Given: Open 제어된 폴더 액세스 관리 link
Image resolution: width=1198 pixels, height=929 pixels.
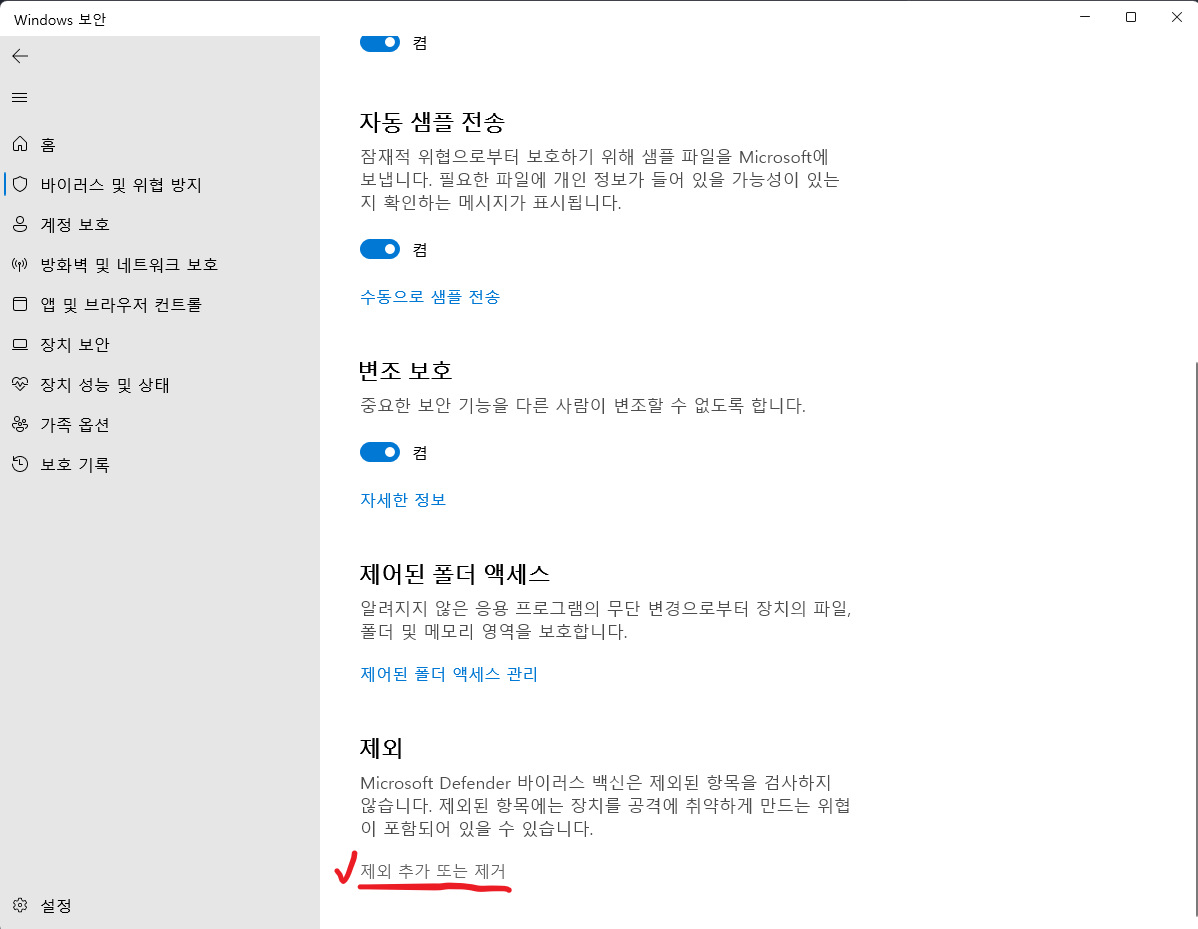Looking at the screenshot, I should [x=449, y=674].
